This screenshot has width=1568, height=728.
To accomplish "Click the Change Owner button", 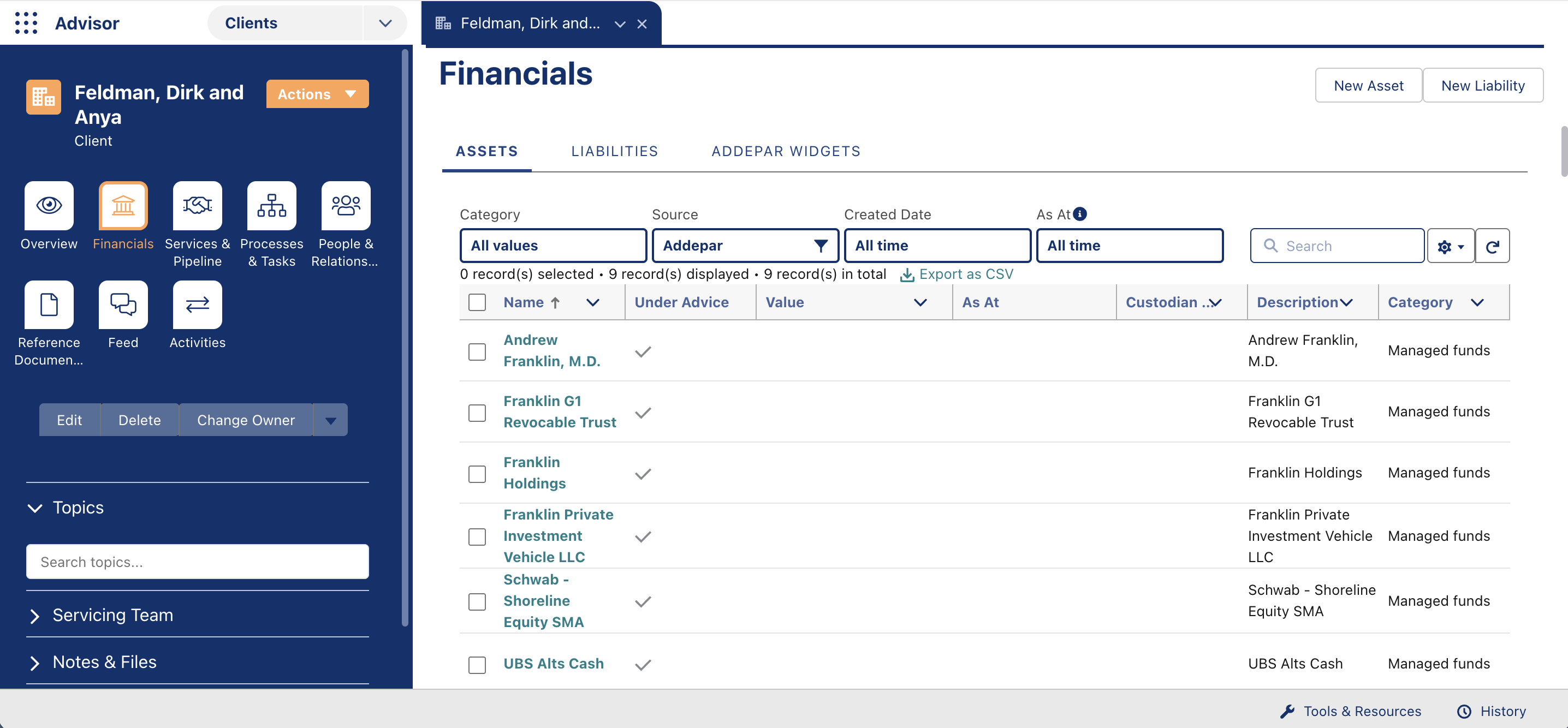I will pyautogui.click(x=246, y=420).
